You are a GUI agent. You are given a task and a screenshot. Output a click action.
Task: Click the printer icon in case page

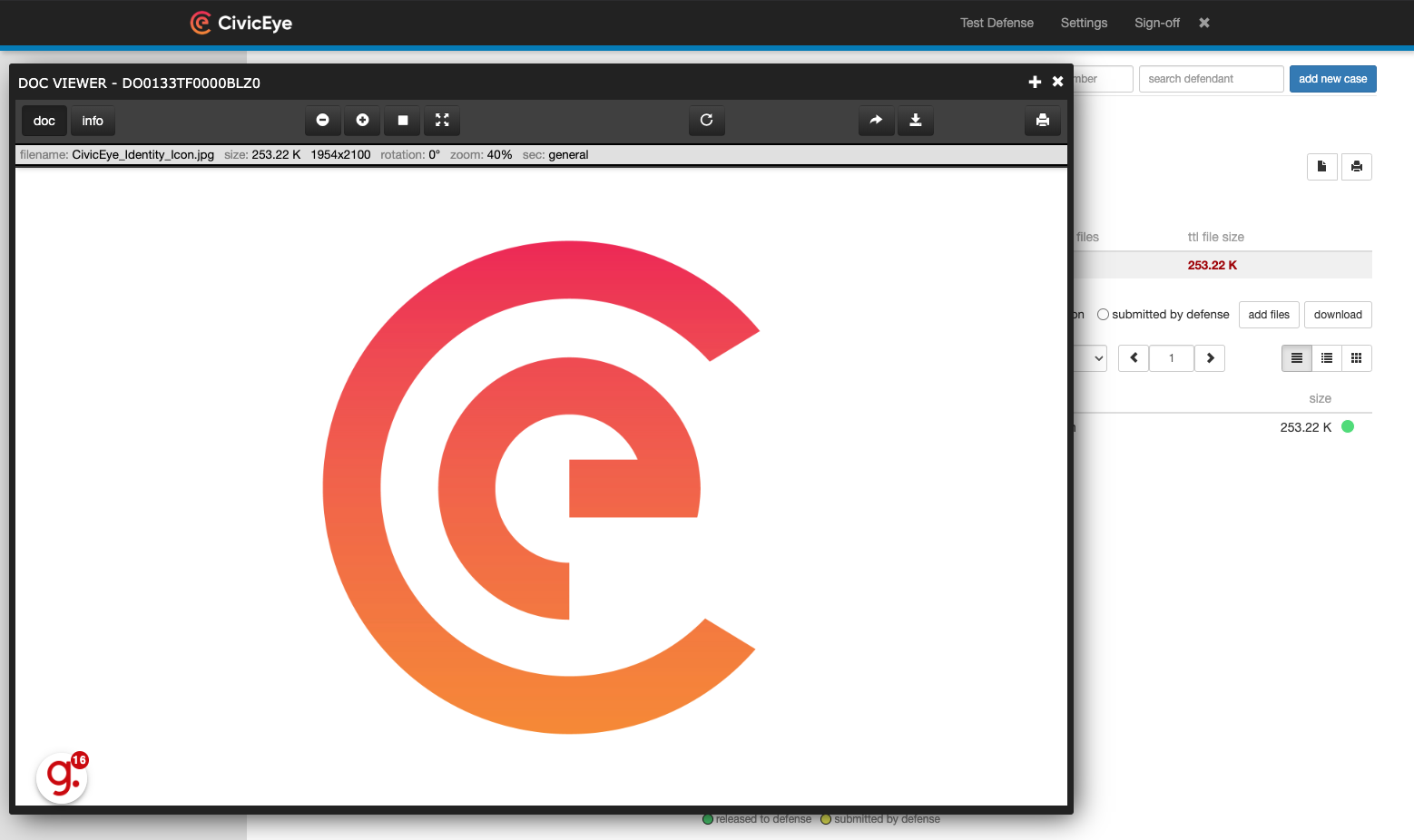[1357, 167]
